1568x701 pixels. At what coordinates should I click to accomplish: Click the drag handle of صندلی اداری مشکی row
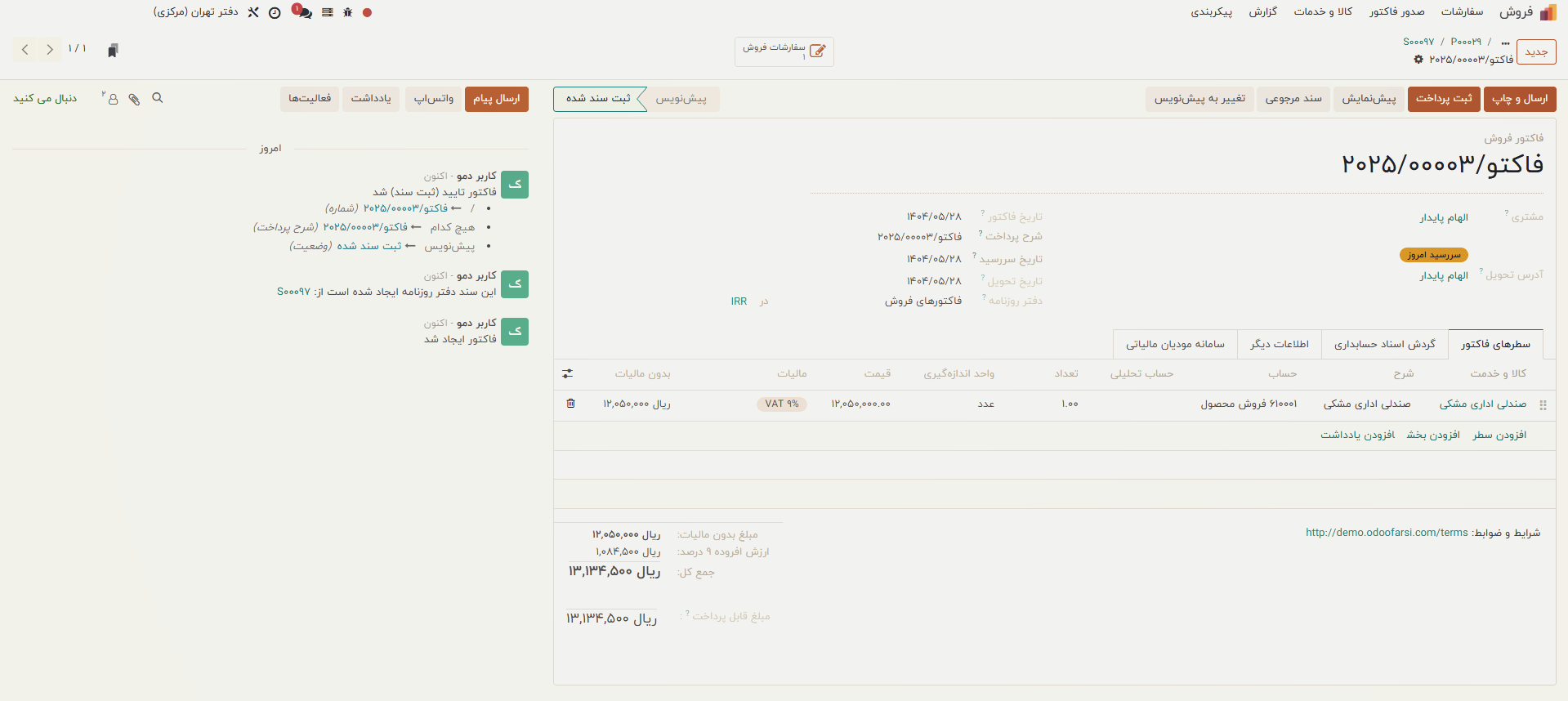(1543, 404)
